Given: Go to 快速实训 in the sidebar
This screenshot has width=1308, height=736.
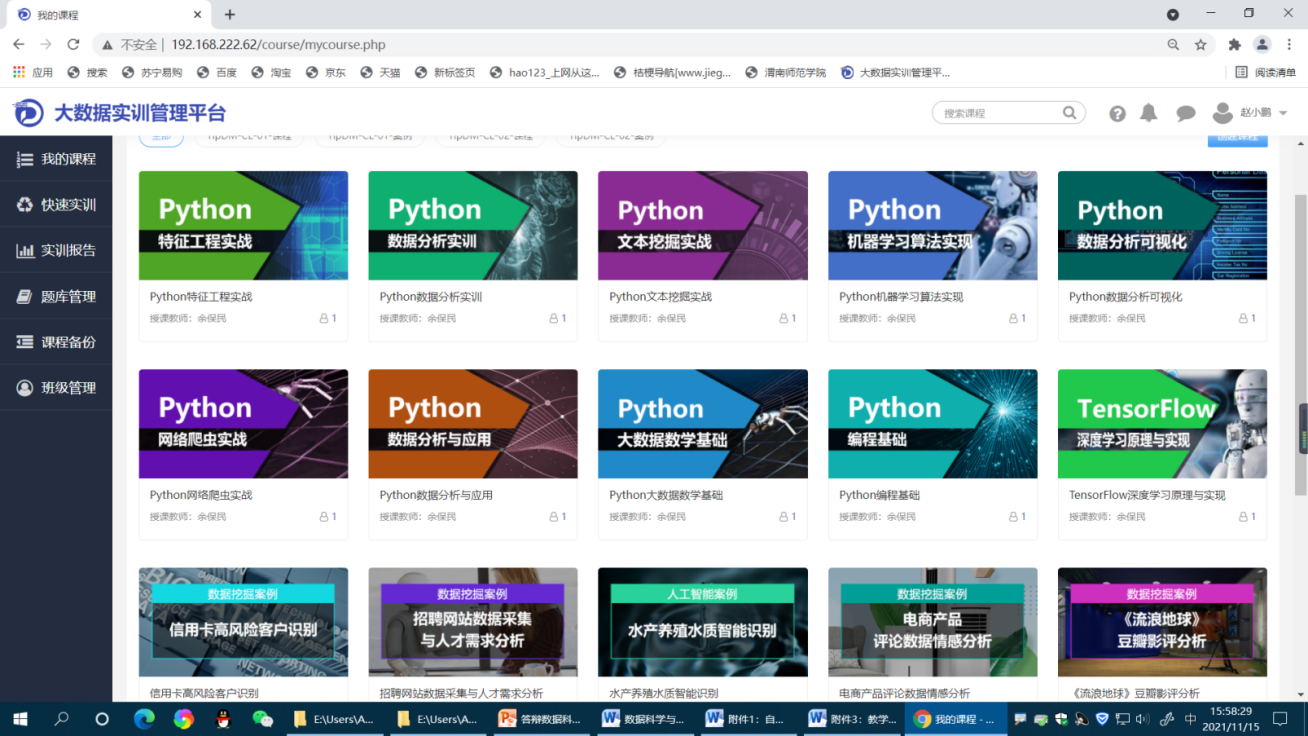Looking at the screenshot, I should (57, 205).
